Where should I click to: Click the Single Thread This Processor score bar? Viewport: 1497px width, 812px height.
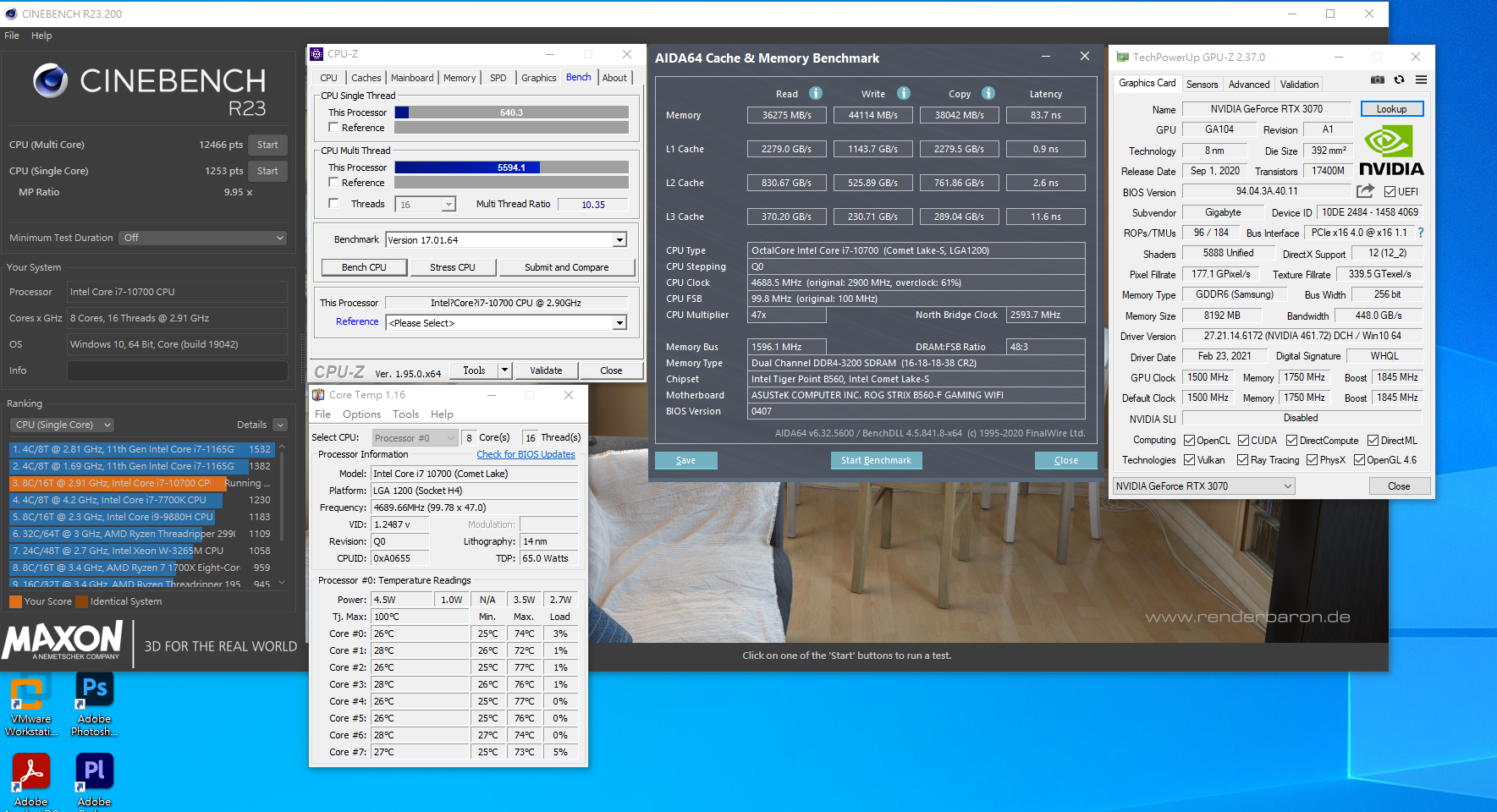pyautogui.click(x=511, y=112)
